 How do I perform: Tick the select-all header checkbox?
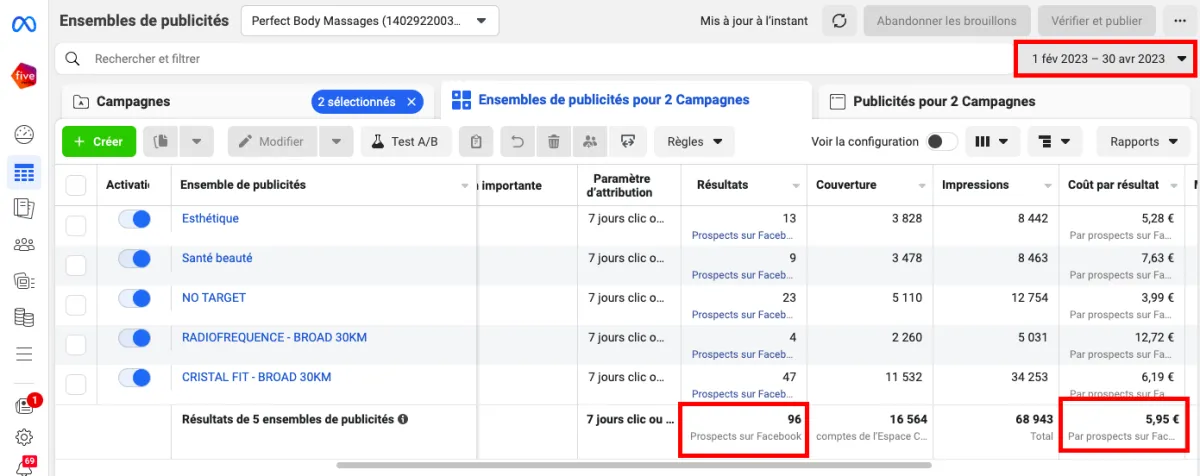(76, 185)
